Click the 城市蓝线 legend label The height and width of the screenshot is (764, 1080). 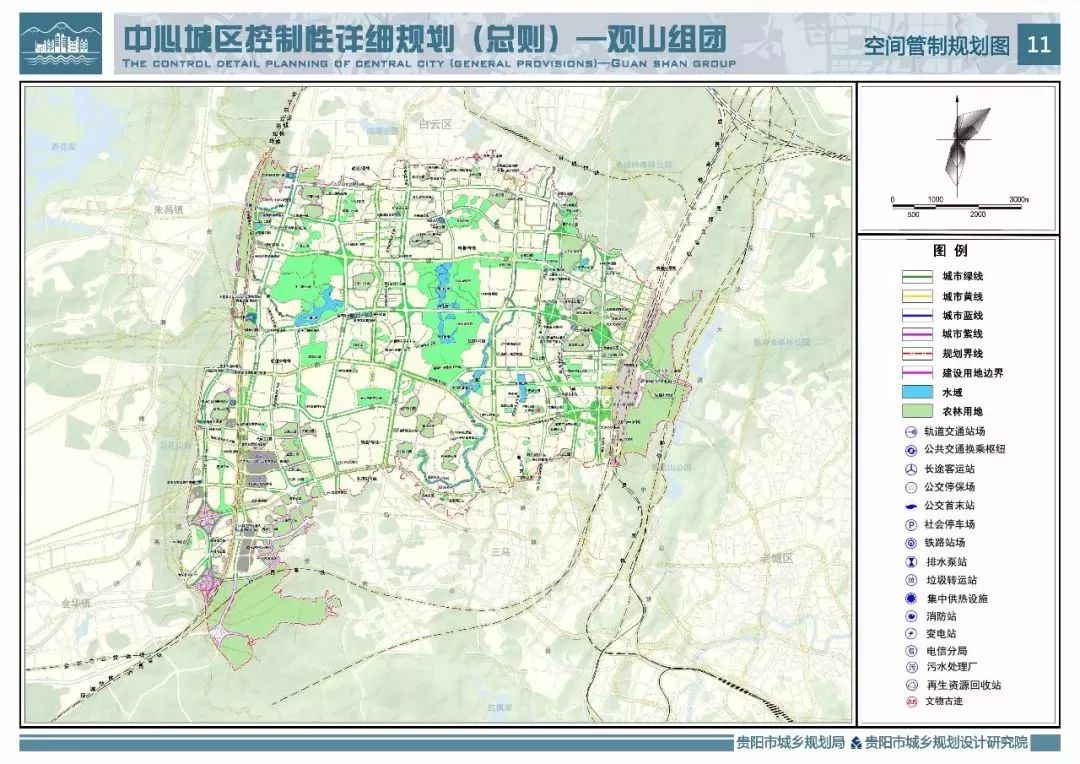pyautogui.click(x=963, y=316)
